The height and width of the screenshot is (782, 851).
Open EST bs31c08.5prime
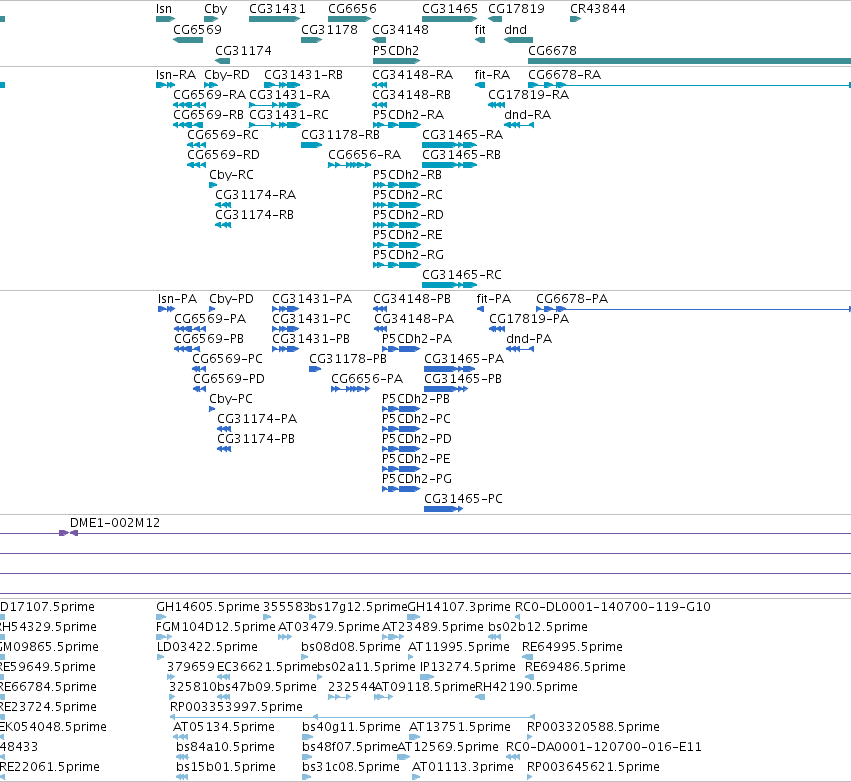(351, 766)
